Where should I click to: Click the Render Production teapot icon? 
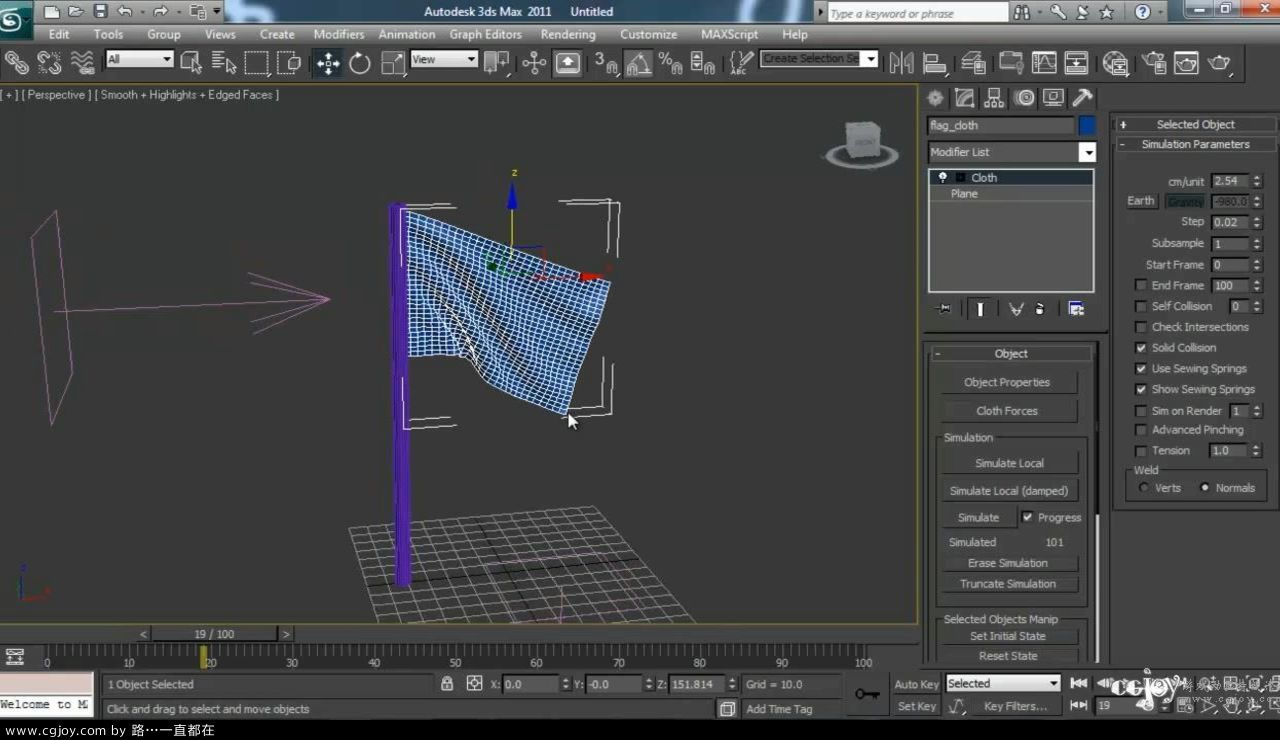coord(1219,63)
